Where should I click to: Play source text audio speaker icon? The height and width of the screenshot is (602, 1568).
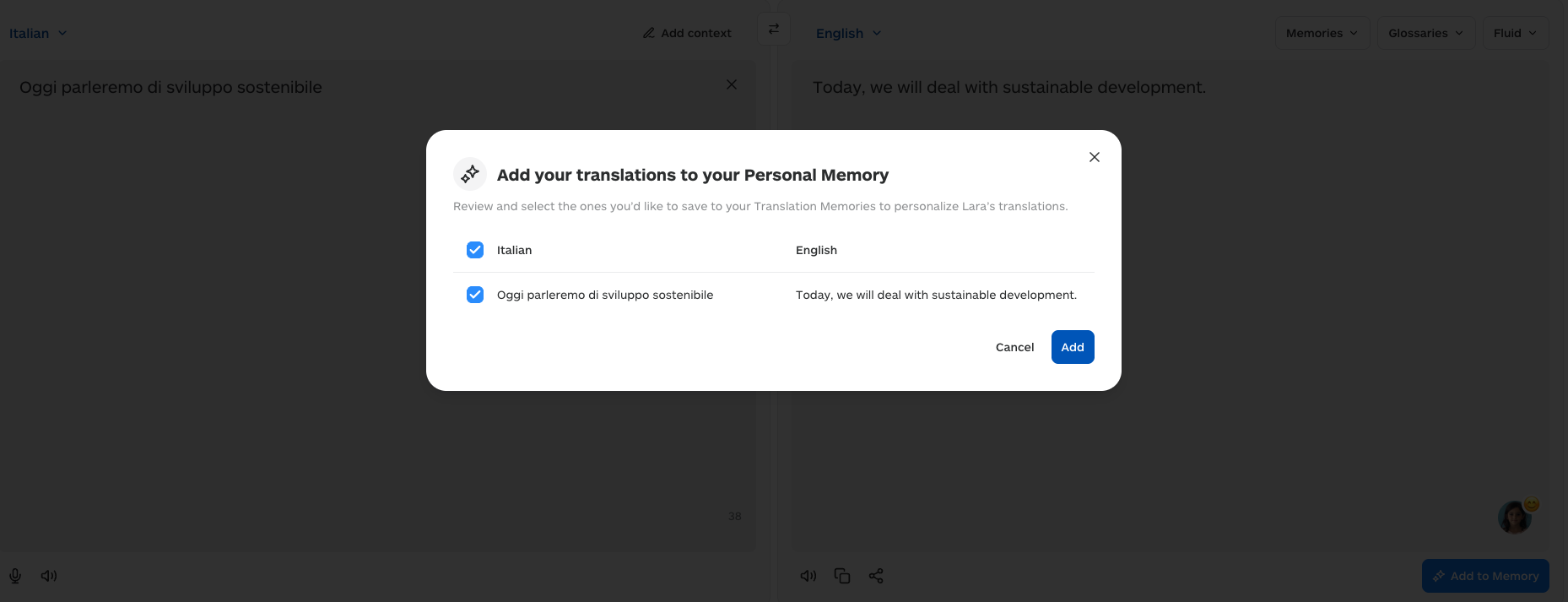pyautogui.click(x=49, y=576)
